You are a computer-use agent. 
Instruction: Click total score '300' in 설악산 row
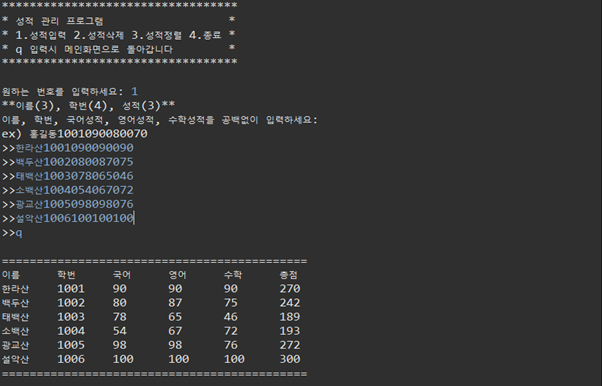[x=290, y=359]
